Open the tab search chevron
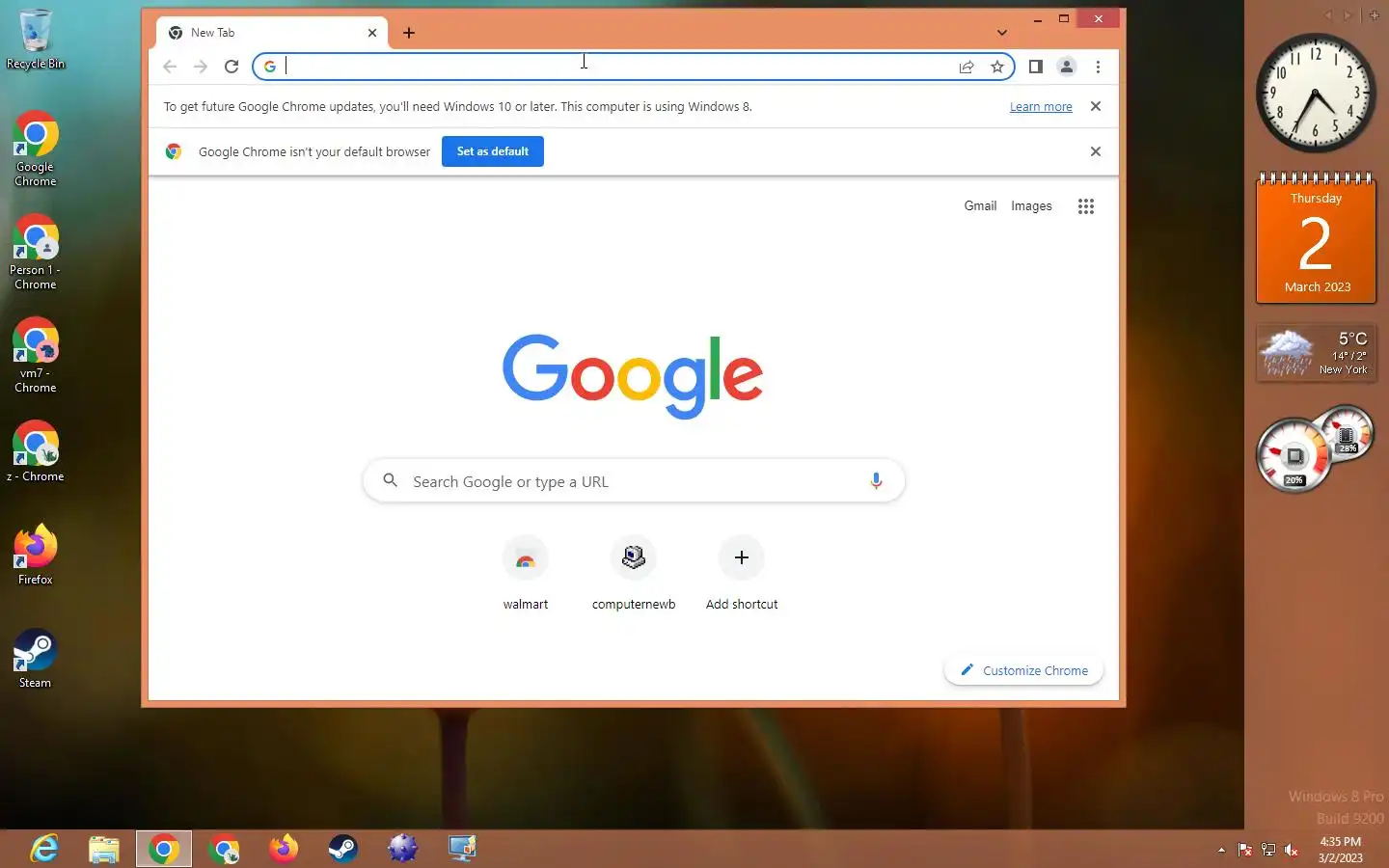The width and height of the screenshot is (1389, 868). tap(1002, 33)
